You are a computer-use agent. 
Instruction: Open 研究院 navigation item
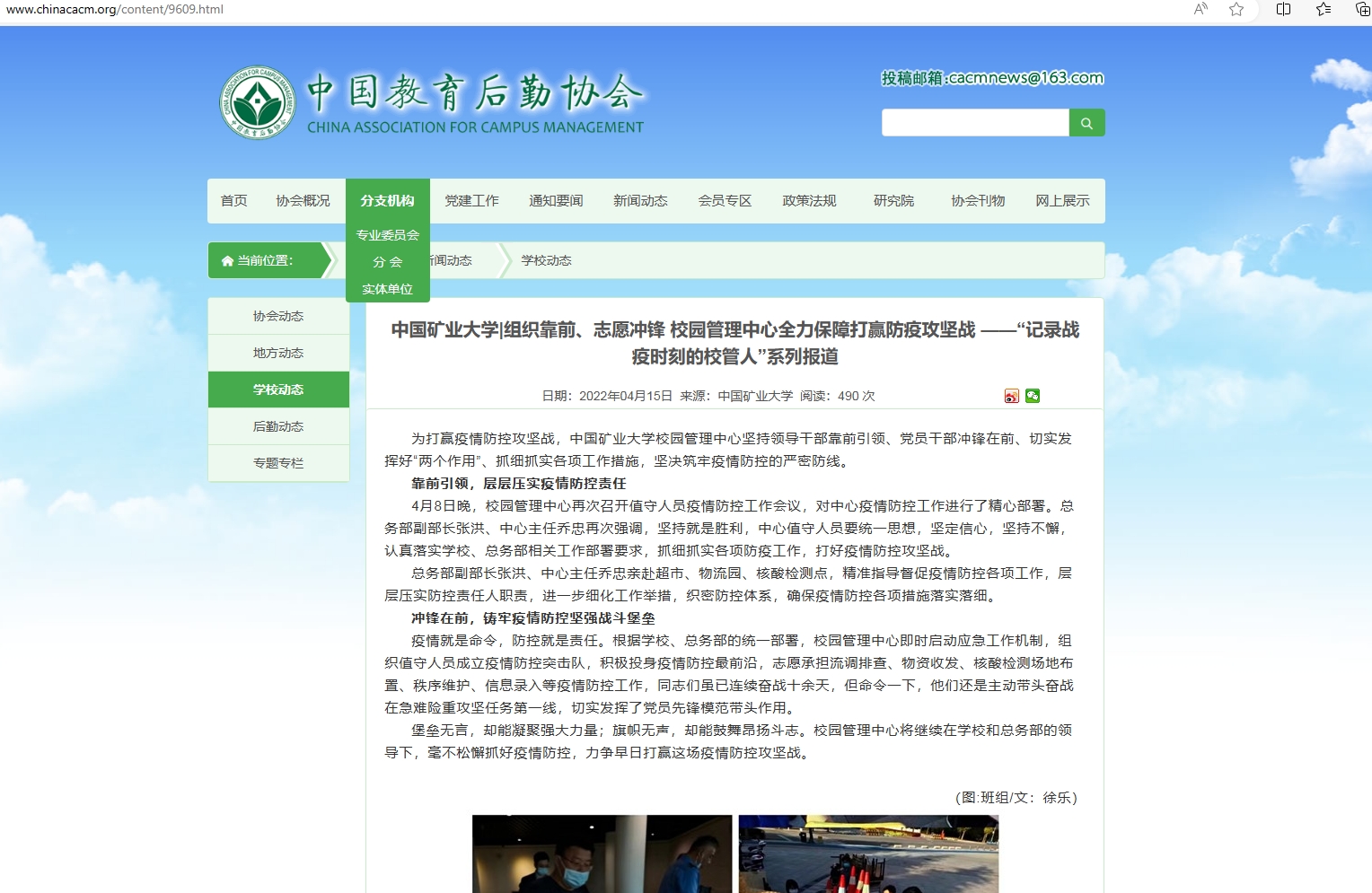(894, 201)
